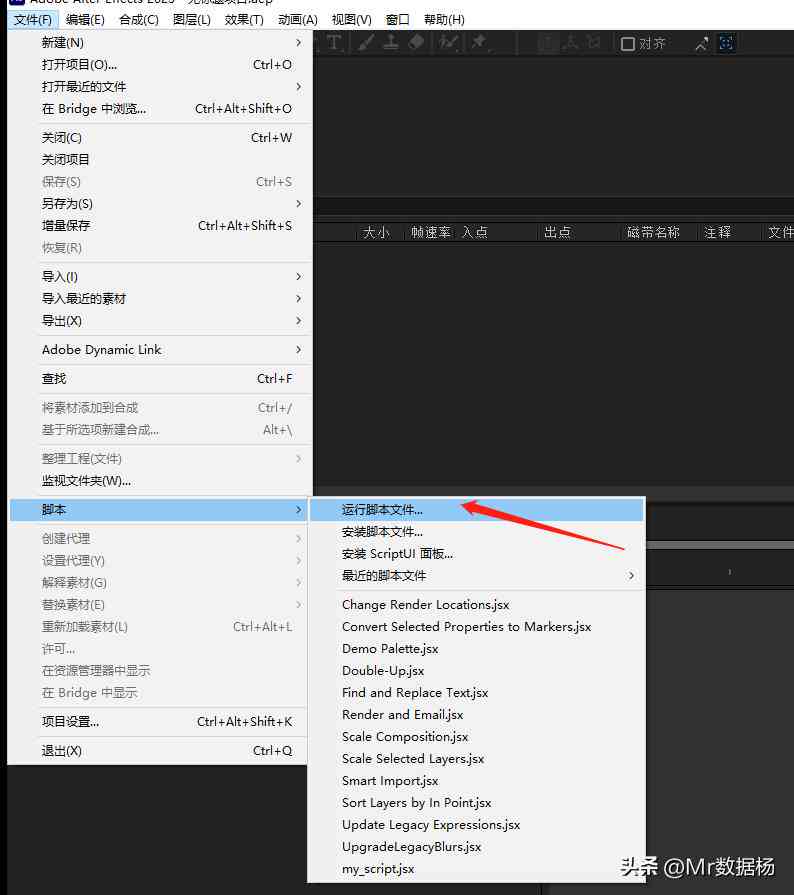Expand the 脚本 submenu

(159, 510)
